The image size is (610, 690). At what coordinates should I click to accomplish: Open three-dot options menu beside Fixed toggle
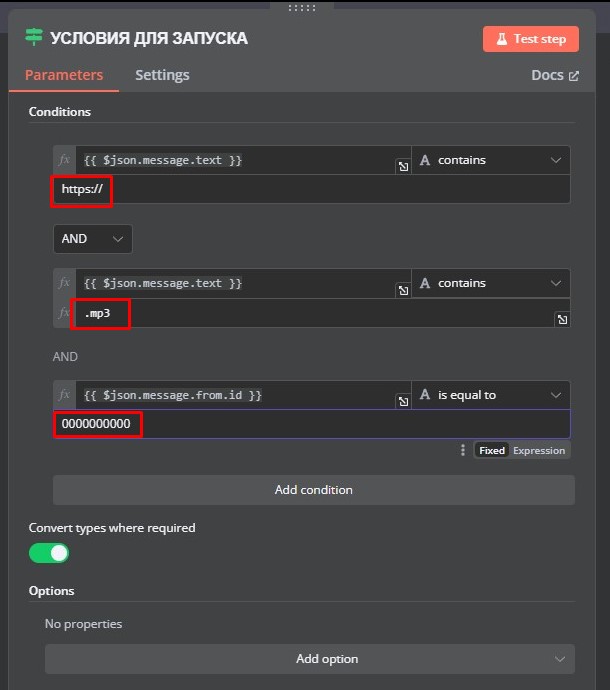click(462, 450)
